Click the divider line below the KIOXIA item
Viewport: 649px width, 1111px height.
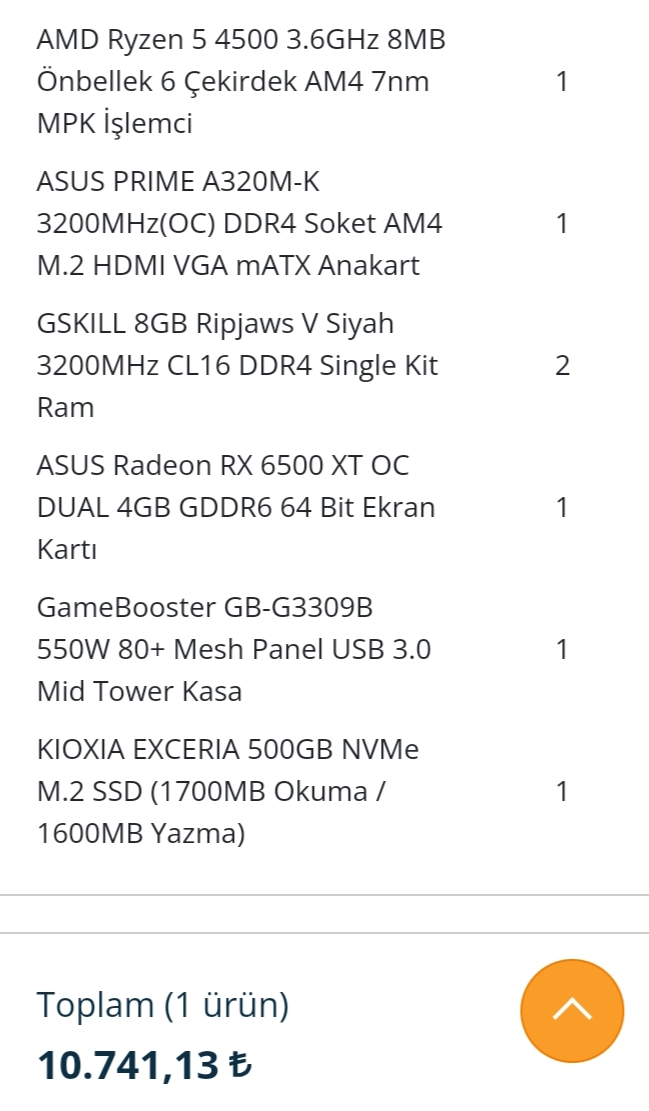[x=324, y=895]
